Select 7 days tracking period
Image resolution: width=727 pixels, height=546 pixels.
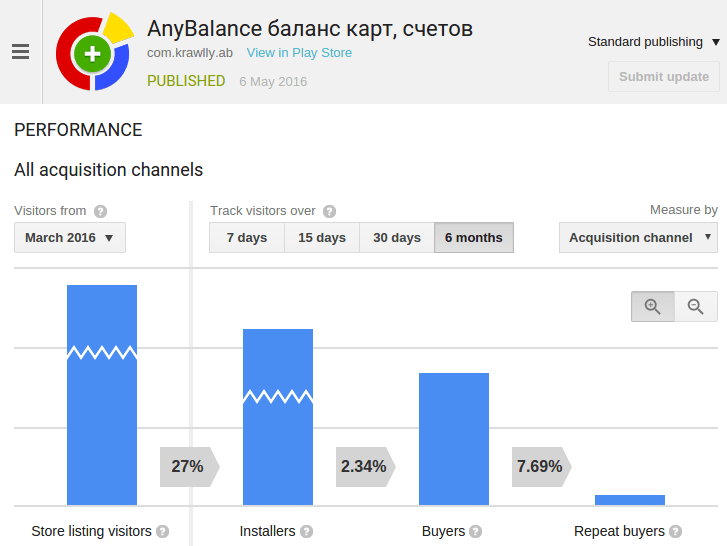point(247,238)
